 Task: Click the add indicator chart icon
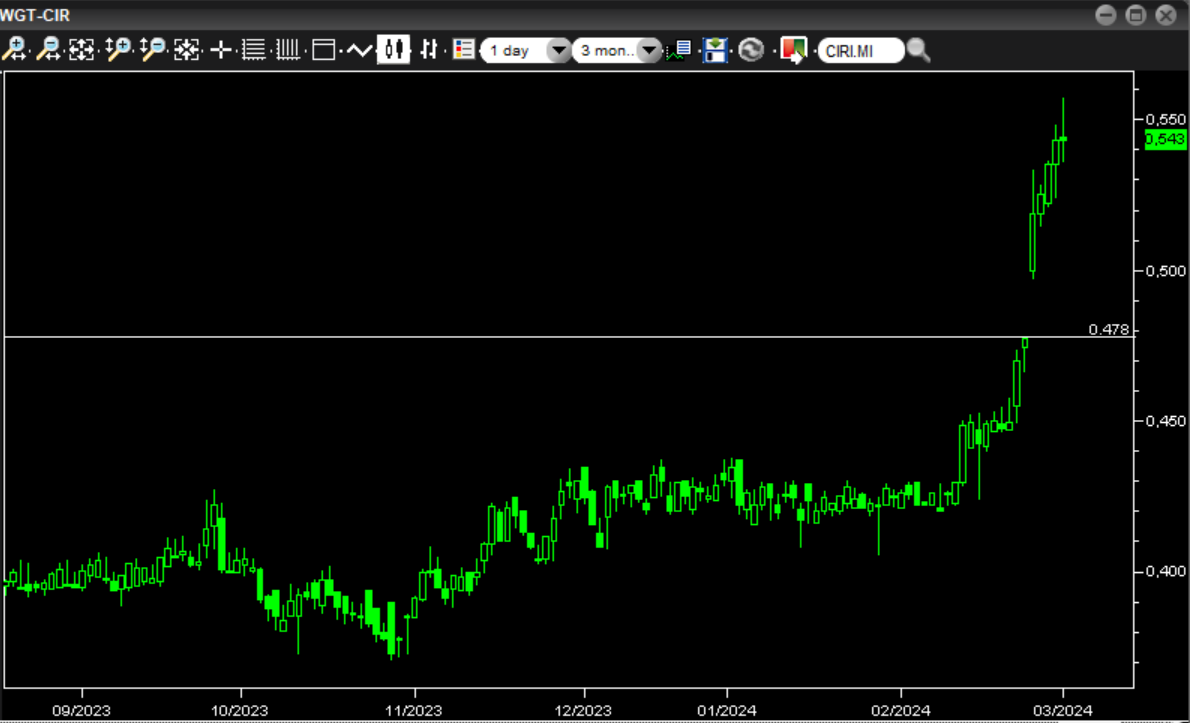coord(681,50)
